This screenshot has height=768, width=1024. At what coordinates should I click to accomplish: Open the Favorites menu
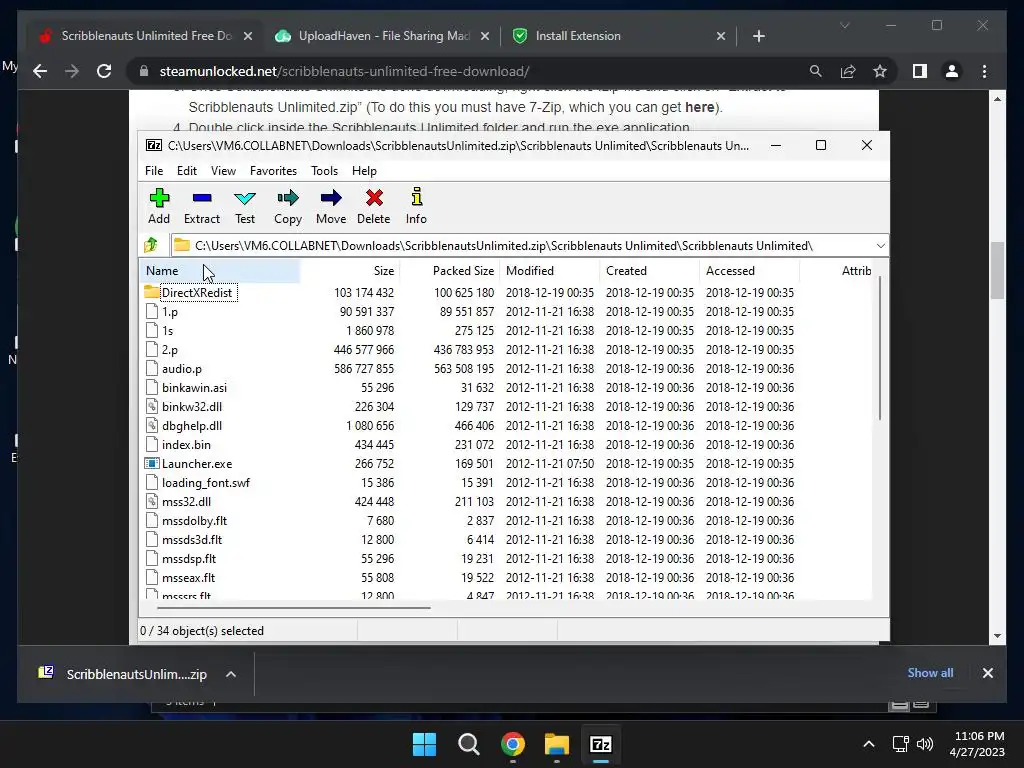[x=273, y=170]
